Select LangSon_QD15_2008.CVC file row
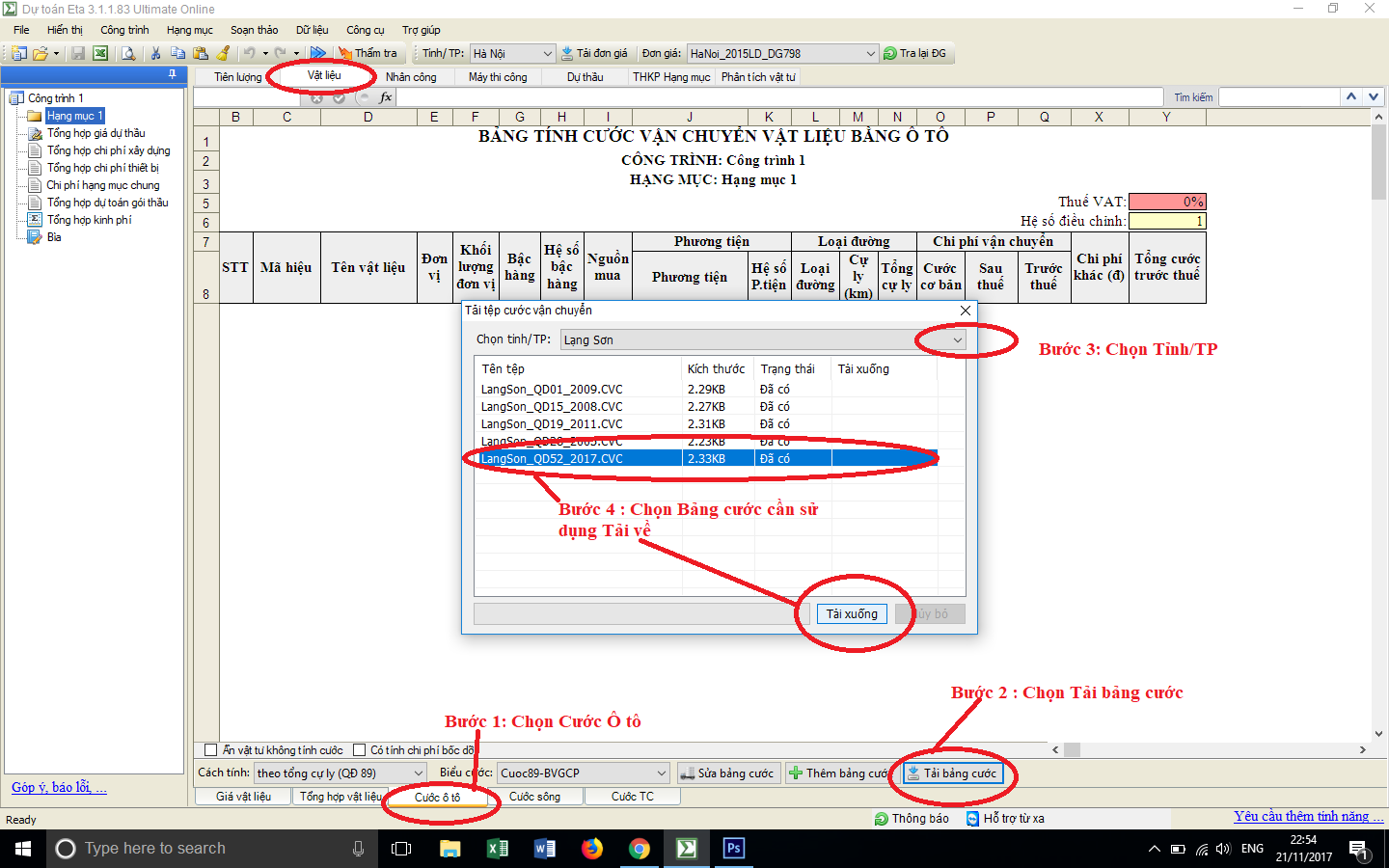 pyautogui.click(x=552, y=407)
